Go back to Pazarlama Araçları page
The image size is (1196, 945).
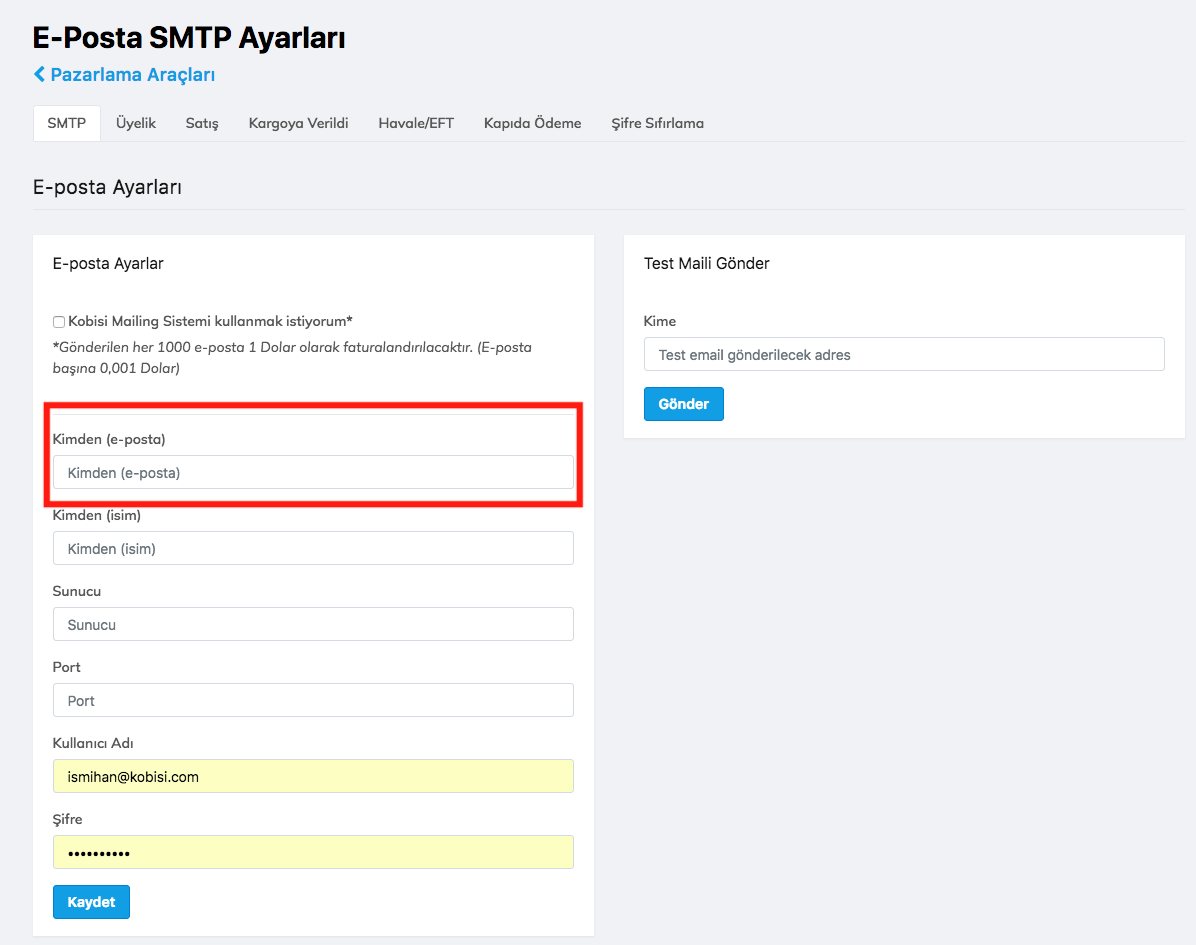point(132,75)
